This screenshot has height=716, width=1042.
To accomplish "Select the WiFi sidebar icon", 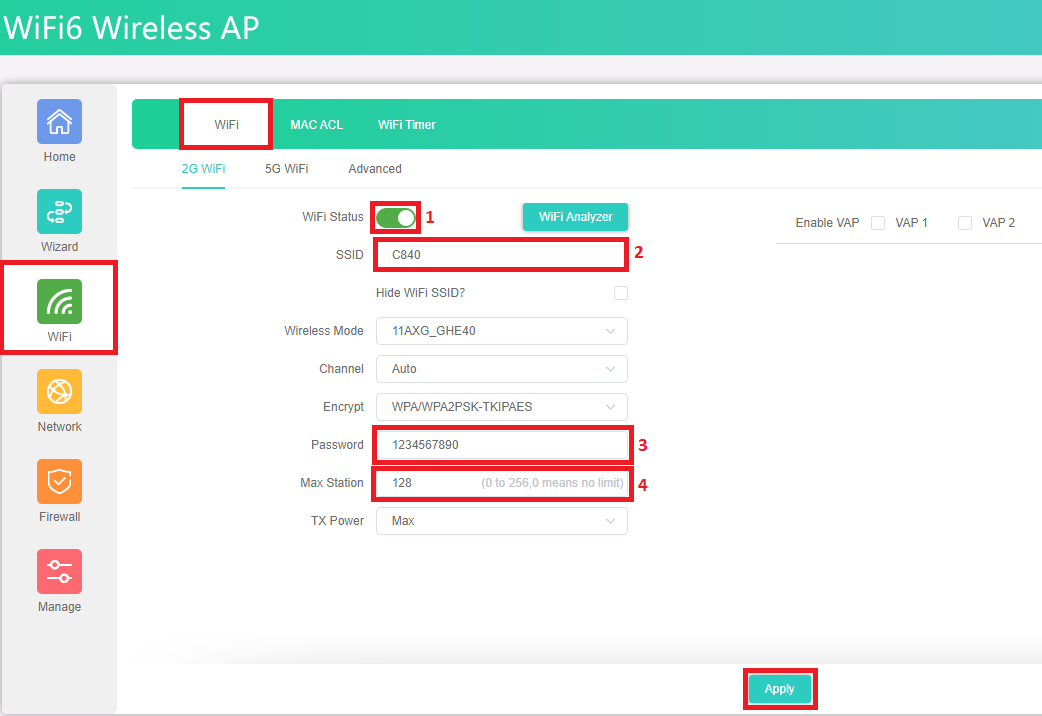I will point(59,302).
